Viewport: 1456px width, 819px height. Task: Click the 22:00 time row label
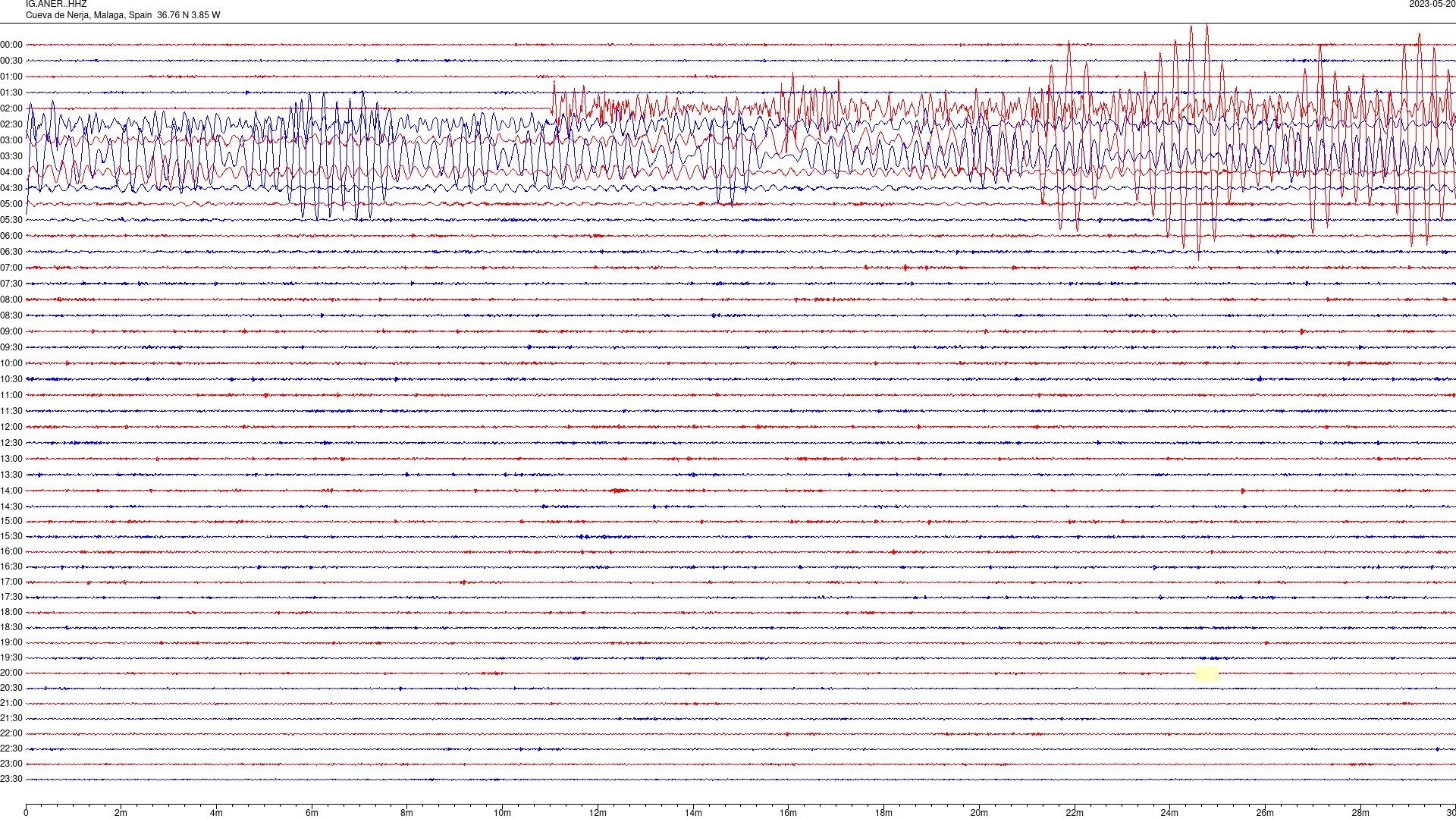[x=11, y=733]
